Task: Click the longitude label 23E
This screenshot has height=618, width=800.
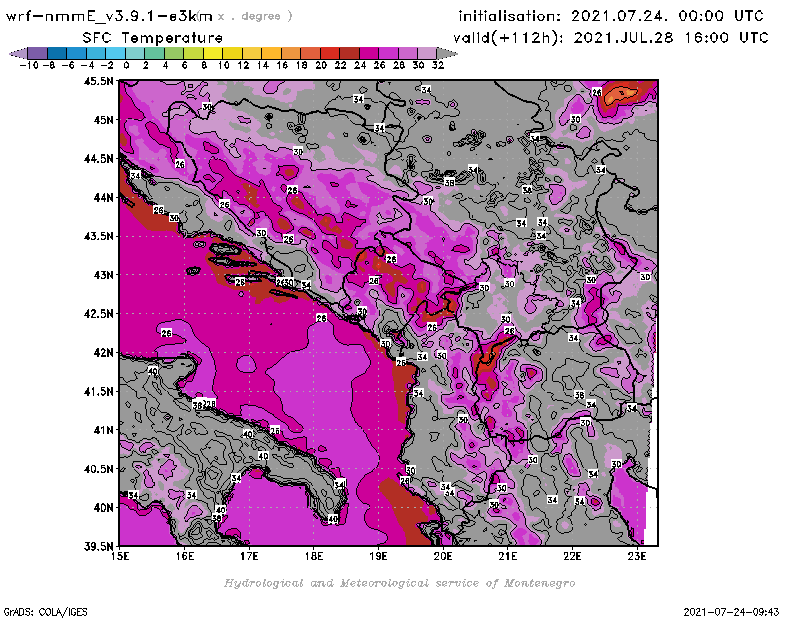Action: 637,556
